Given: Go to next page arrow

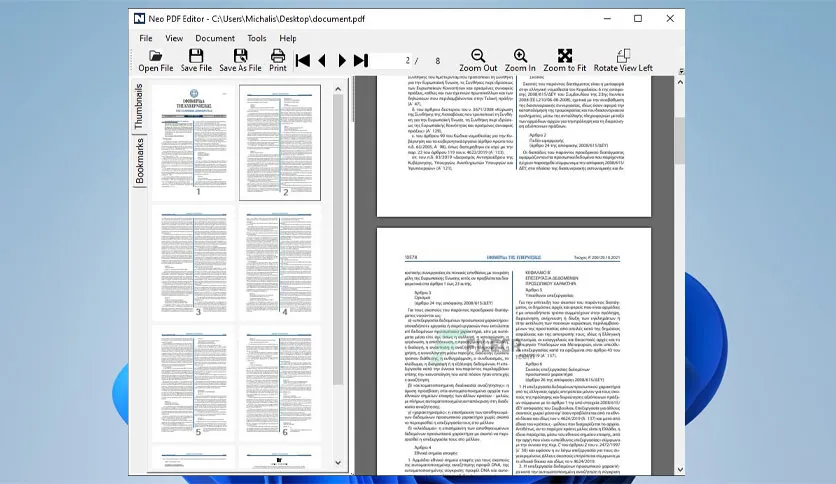Looking at the screenshot, I should pyautogui.click(x=342, y=60).
